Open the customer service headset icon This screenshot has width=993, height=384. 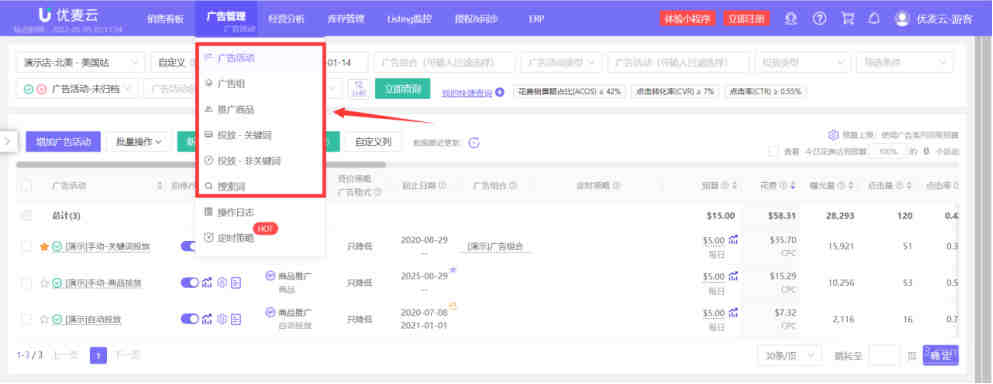point(790,18)
